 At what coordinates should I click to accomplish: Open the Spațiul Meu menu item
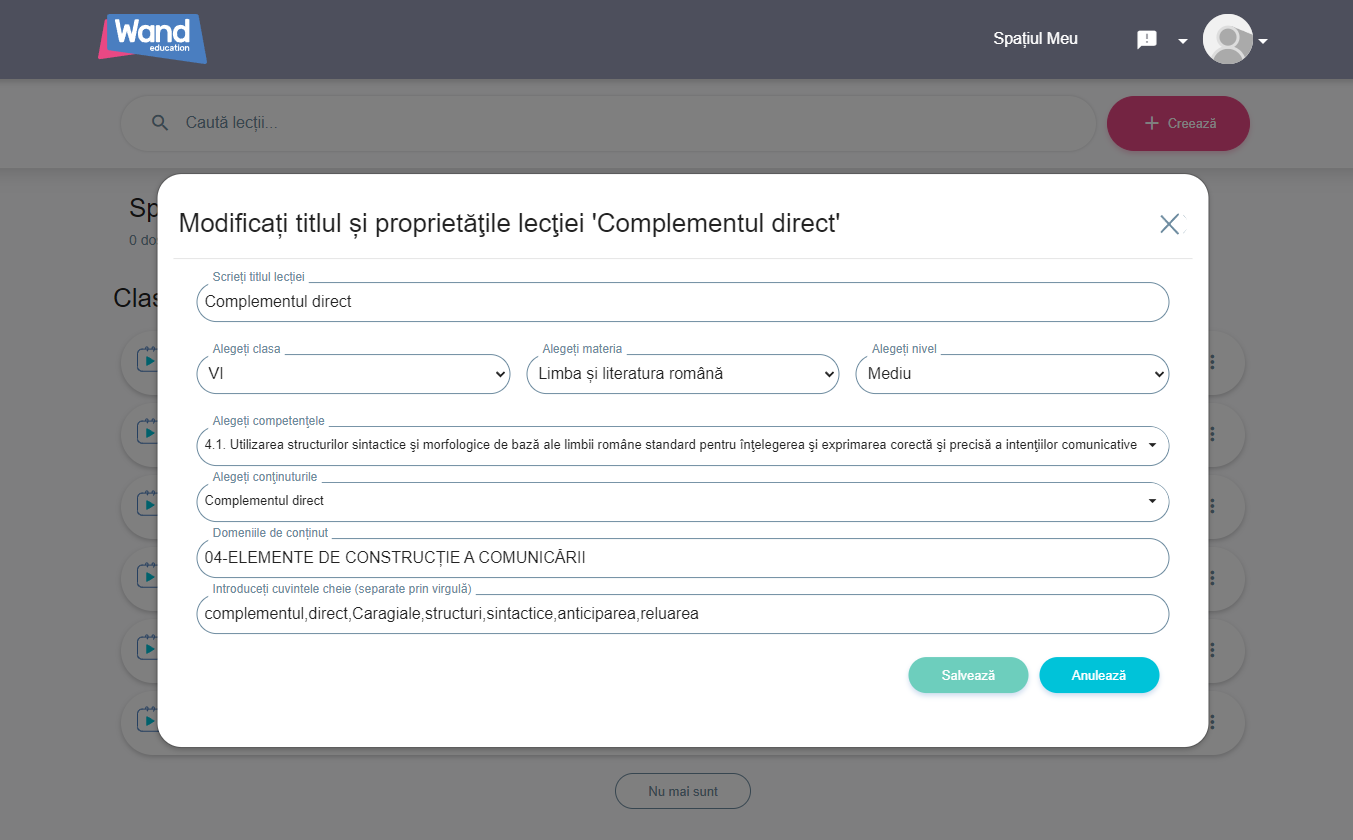click(x=1035, y=39)
